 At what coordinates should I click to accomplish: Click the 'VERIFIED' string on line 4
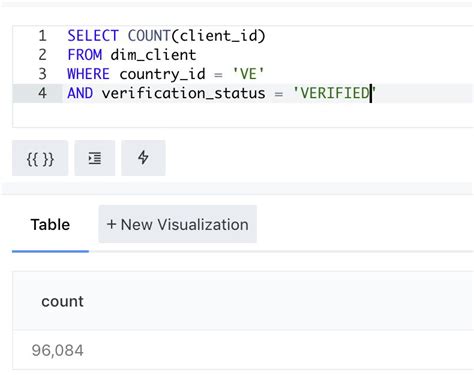(x=334, y=93)
